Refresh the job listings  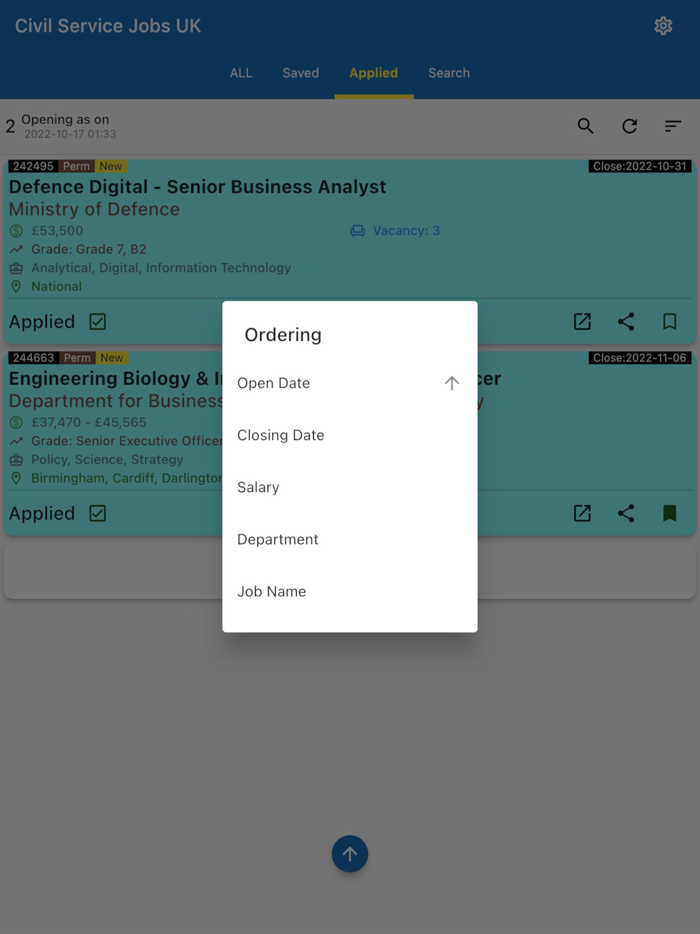click(630, 126)
